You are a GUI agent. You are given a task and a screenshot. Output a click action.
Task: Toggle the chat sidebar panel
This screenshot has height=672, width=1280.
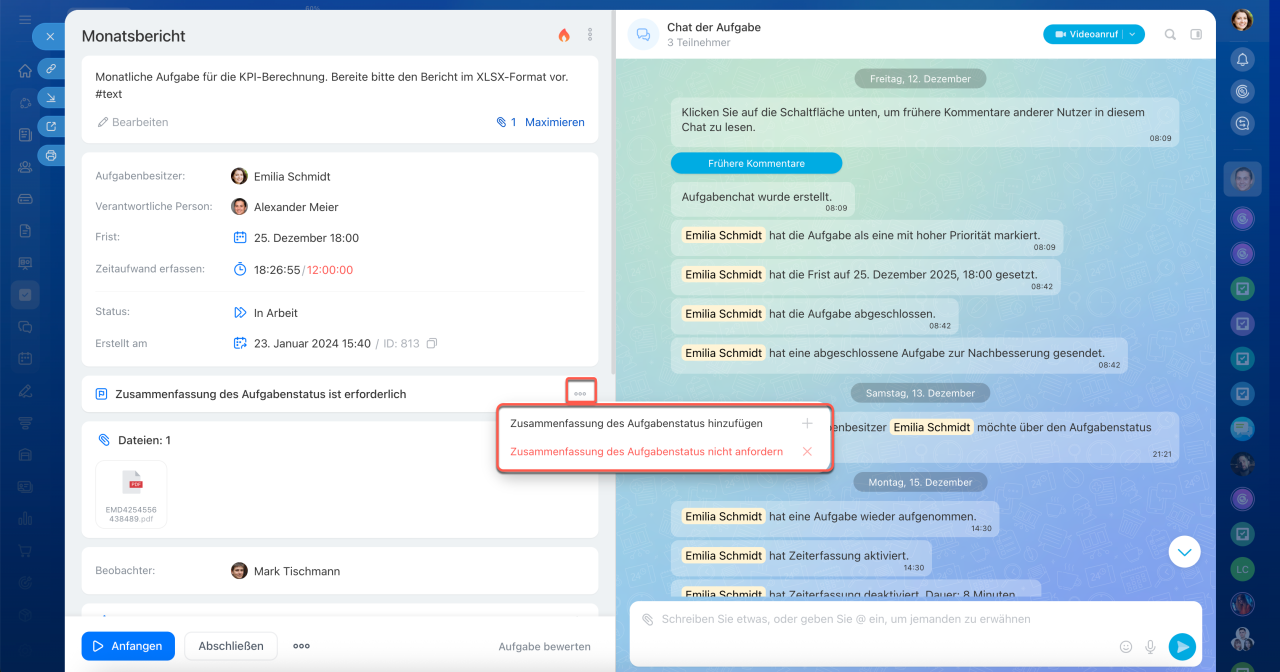(1196, 34)
